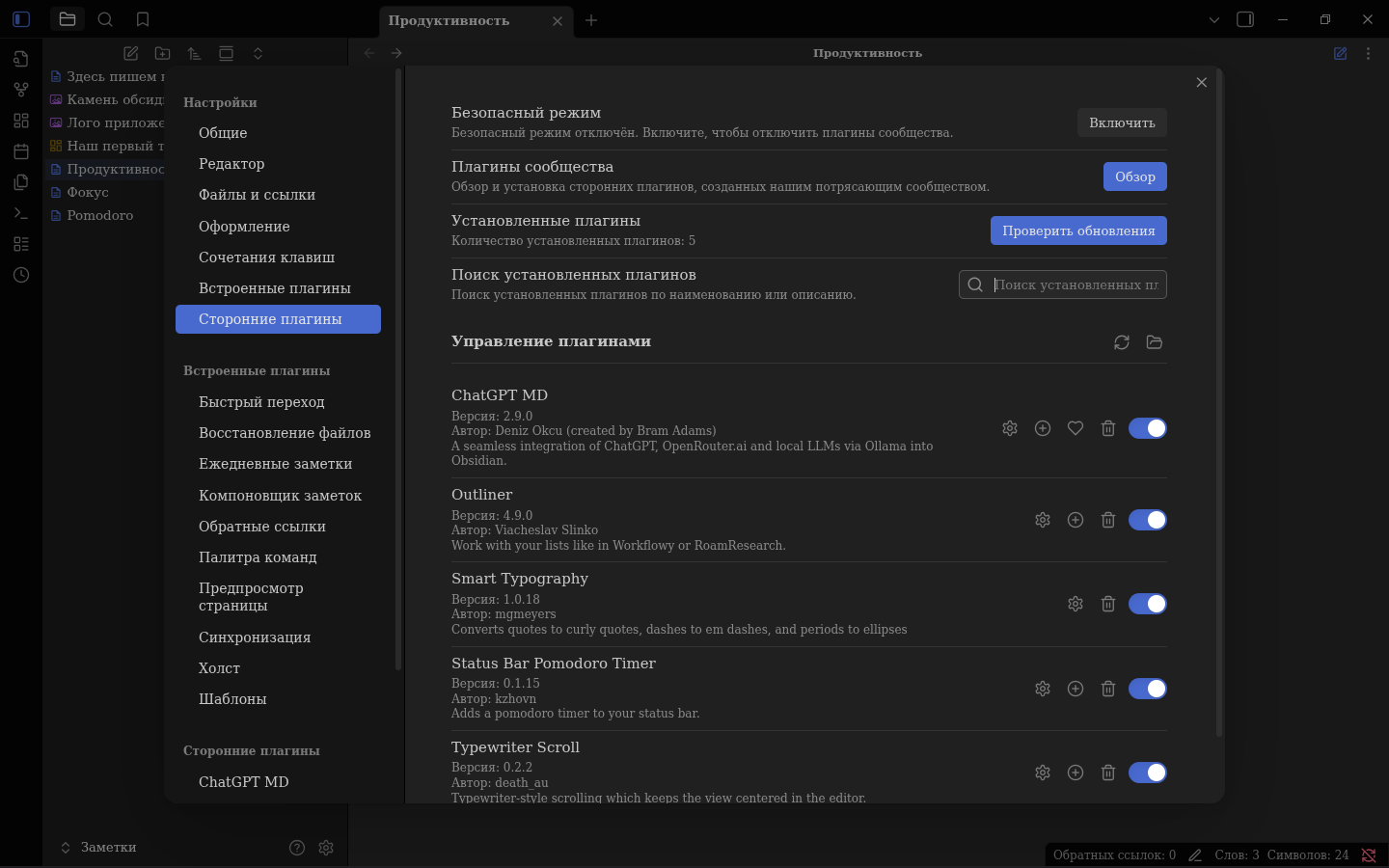Viewport: 1389px width, 868px height.
Task: Turn off the Smart Typography toggle
Action: pyautogui.click(x=1148, y=604)
